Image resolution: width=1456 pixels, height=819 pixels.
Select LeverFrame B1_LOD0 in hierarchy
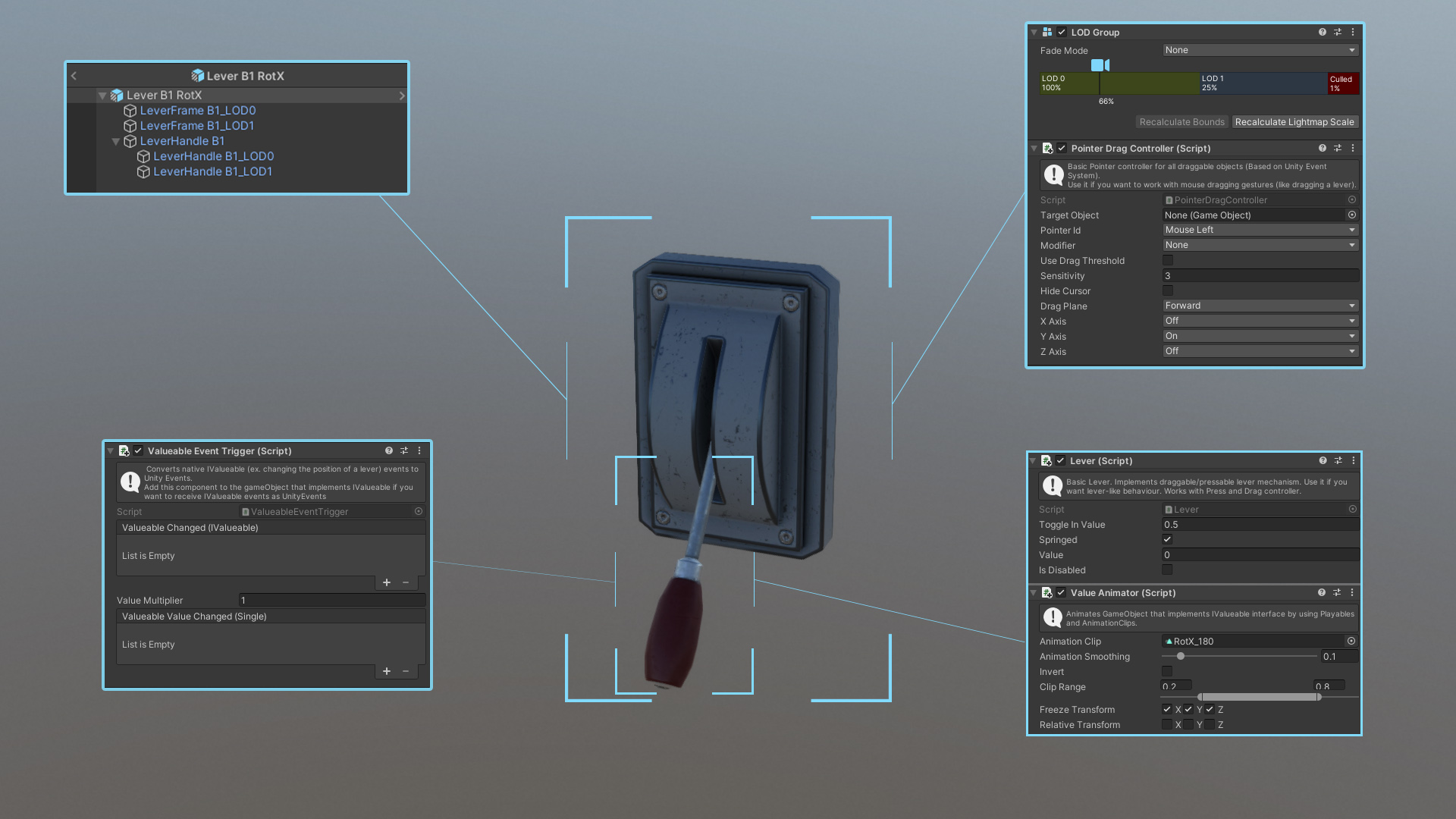pos(197,111)
